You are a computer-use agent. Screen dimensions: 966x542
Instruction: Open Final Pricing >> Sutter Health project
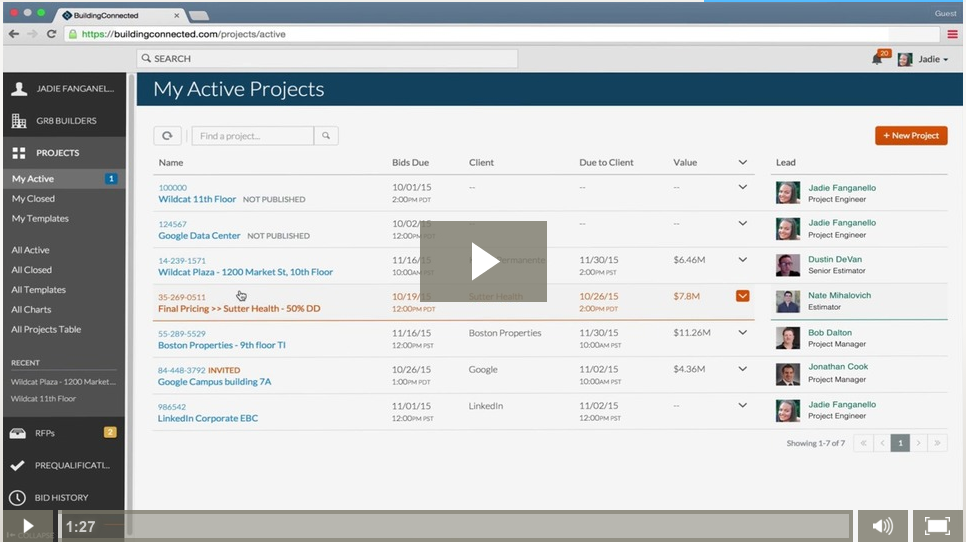point(239,309)
